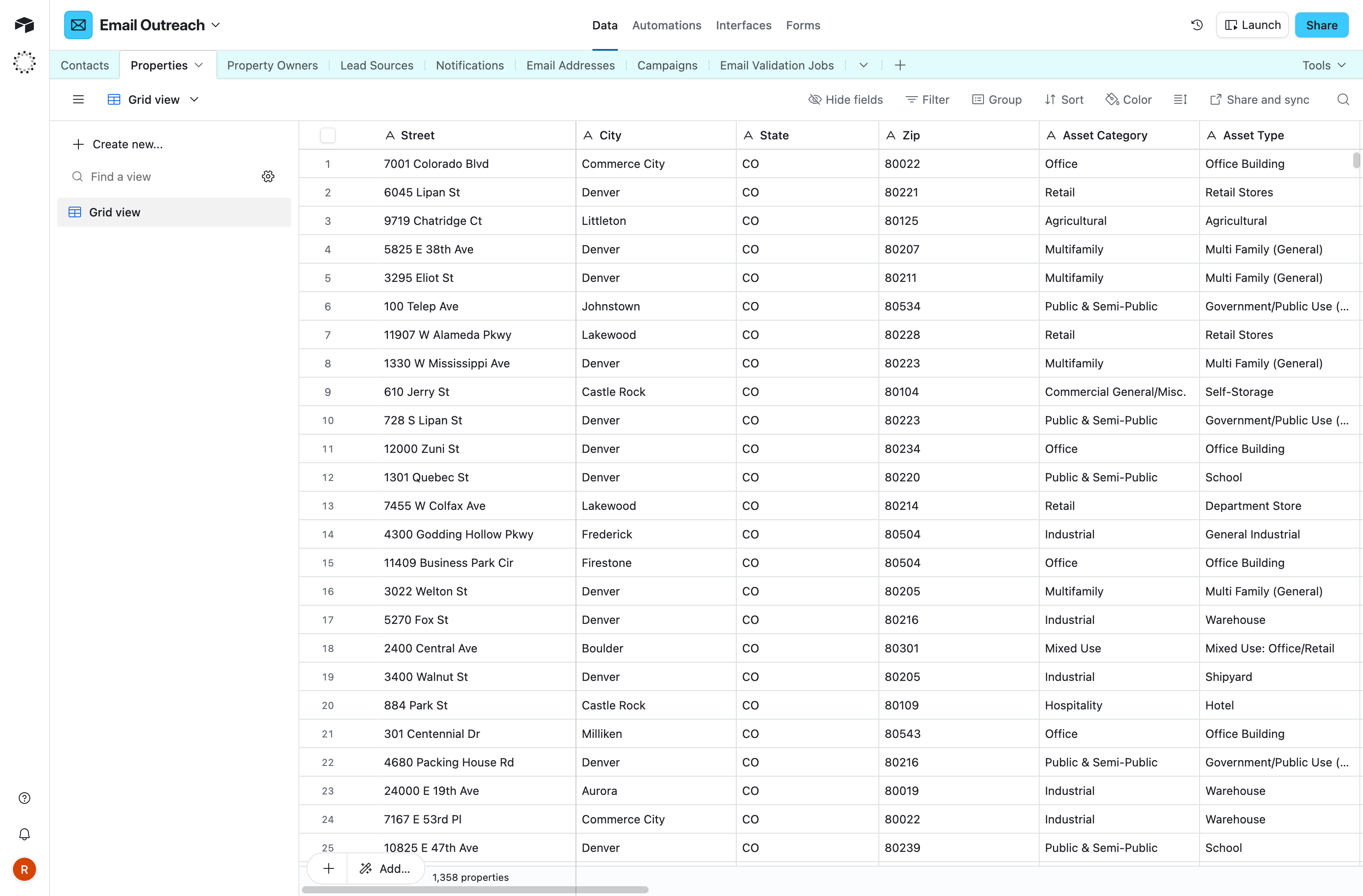Viewport: 1363px width, 896px height.
Task: Open the Tools dropdown
Action: (x=1323, y=65)
